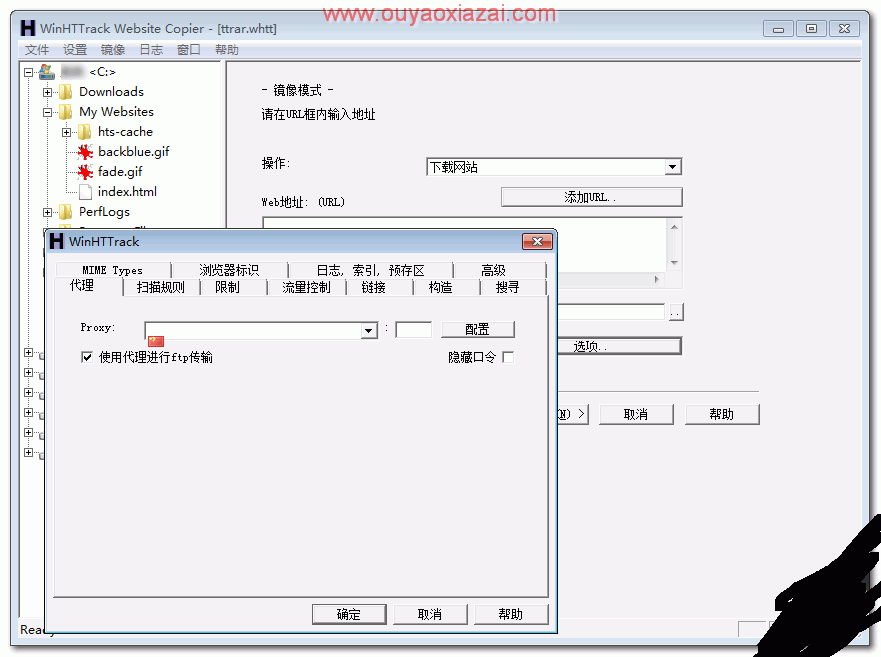Viewport: 881px width, 657px height.
Task: Maximize the WinHTTrack Website Copier window
Action: (811, 29)
